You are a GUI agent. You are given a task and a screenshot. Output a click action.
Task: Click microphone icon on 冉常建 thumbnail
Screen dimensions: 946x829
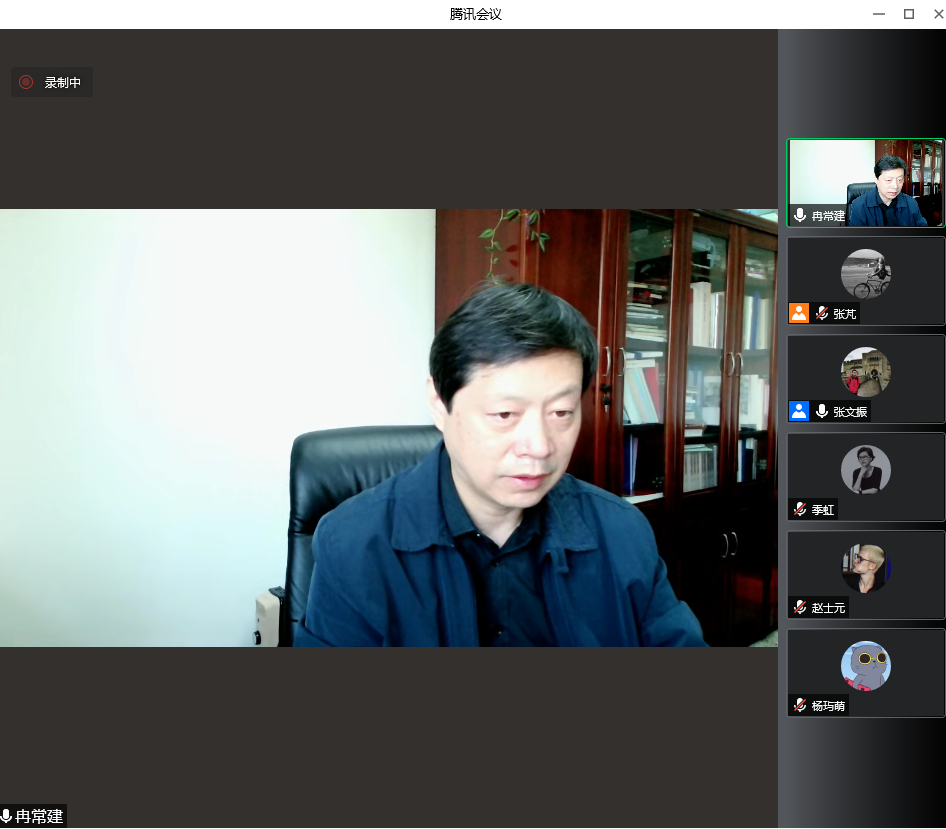pyautogui.click(x=800, y=215)
